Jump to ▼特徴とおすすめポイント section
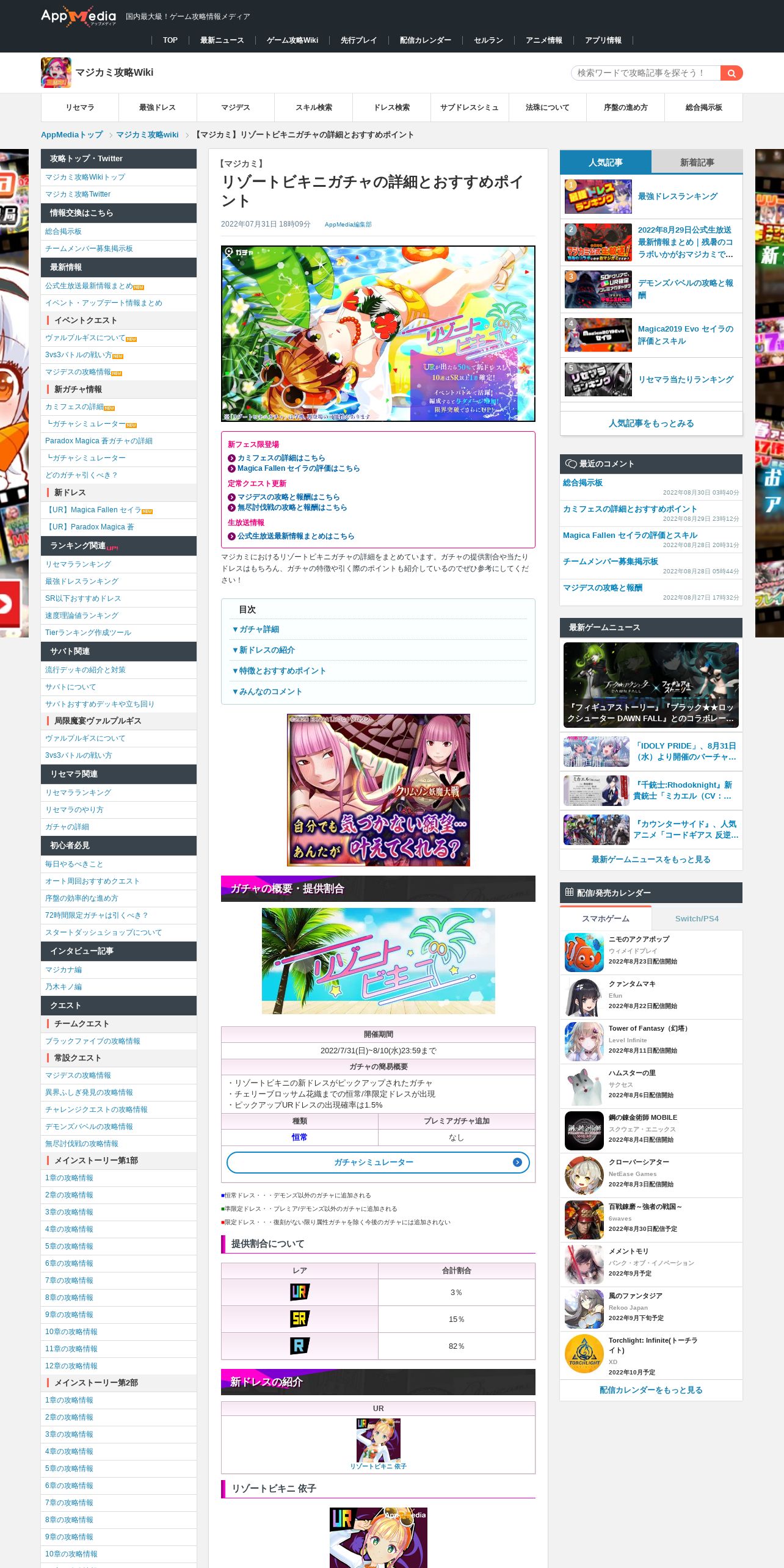 click(279, 671)
